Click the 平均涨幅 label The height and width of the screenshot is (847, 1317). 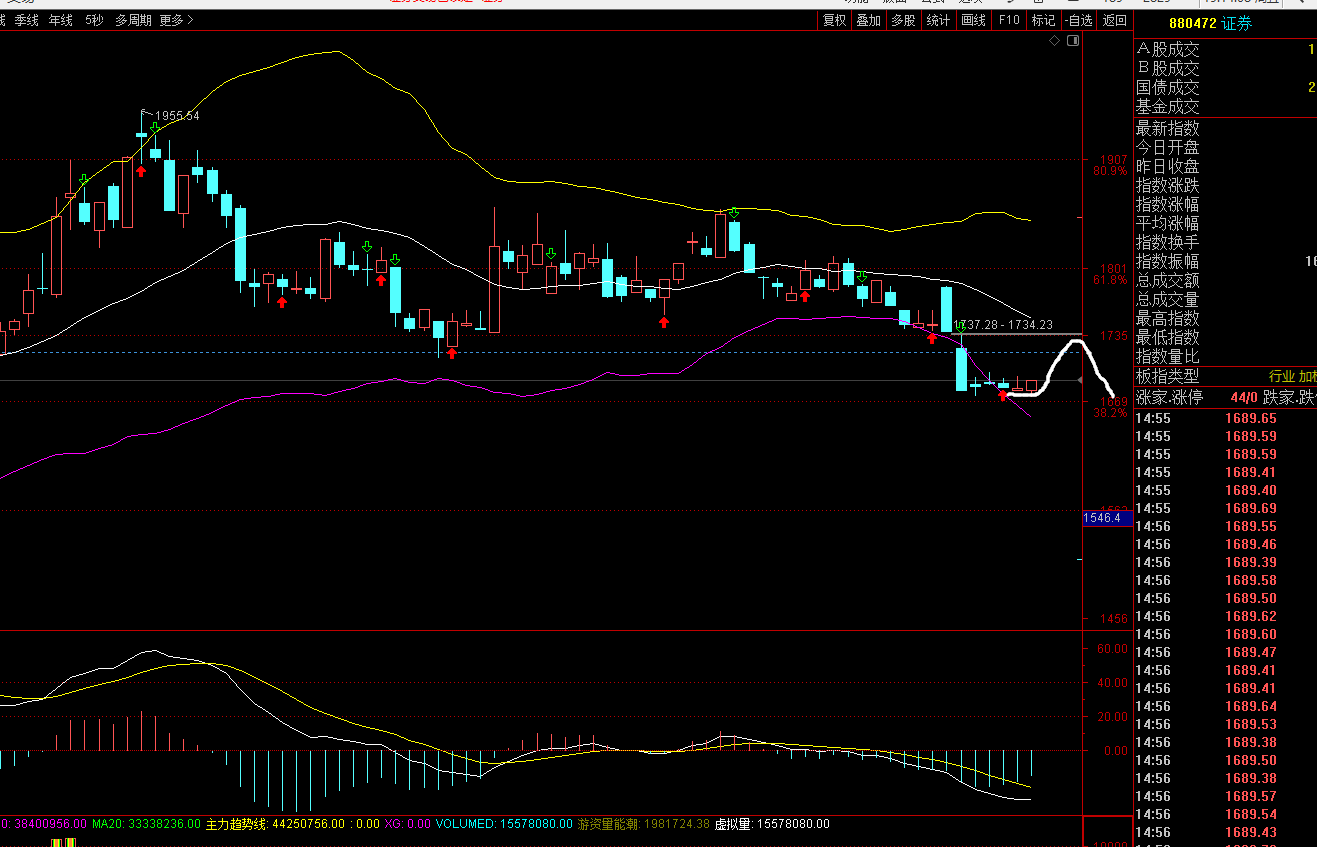(1167, 223)
